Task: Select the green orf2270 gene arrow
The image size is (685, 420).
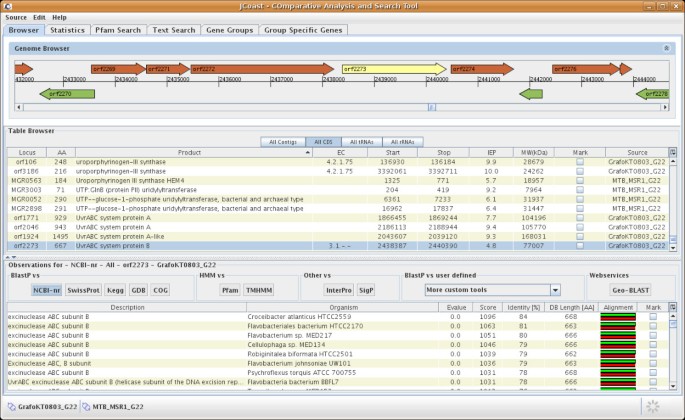Action: 67,94
